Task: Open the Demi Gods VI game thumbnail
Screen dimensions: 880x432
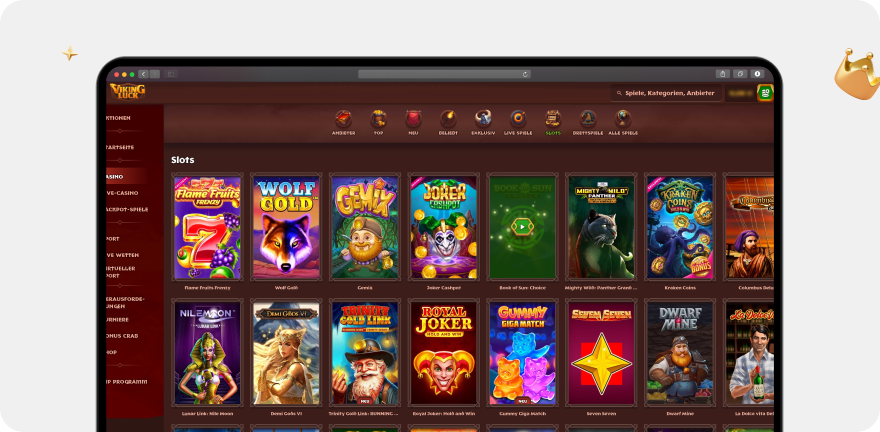Action: tap(286, 353)
